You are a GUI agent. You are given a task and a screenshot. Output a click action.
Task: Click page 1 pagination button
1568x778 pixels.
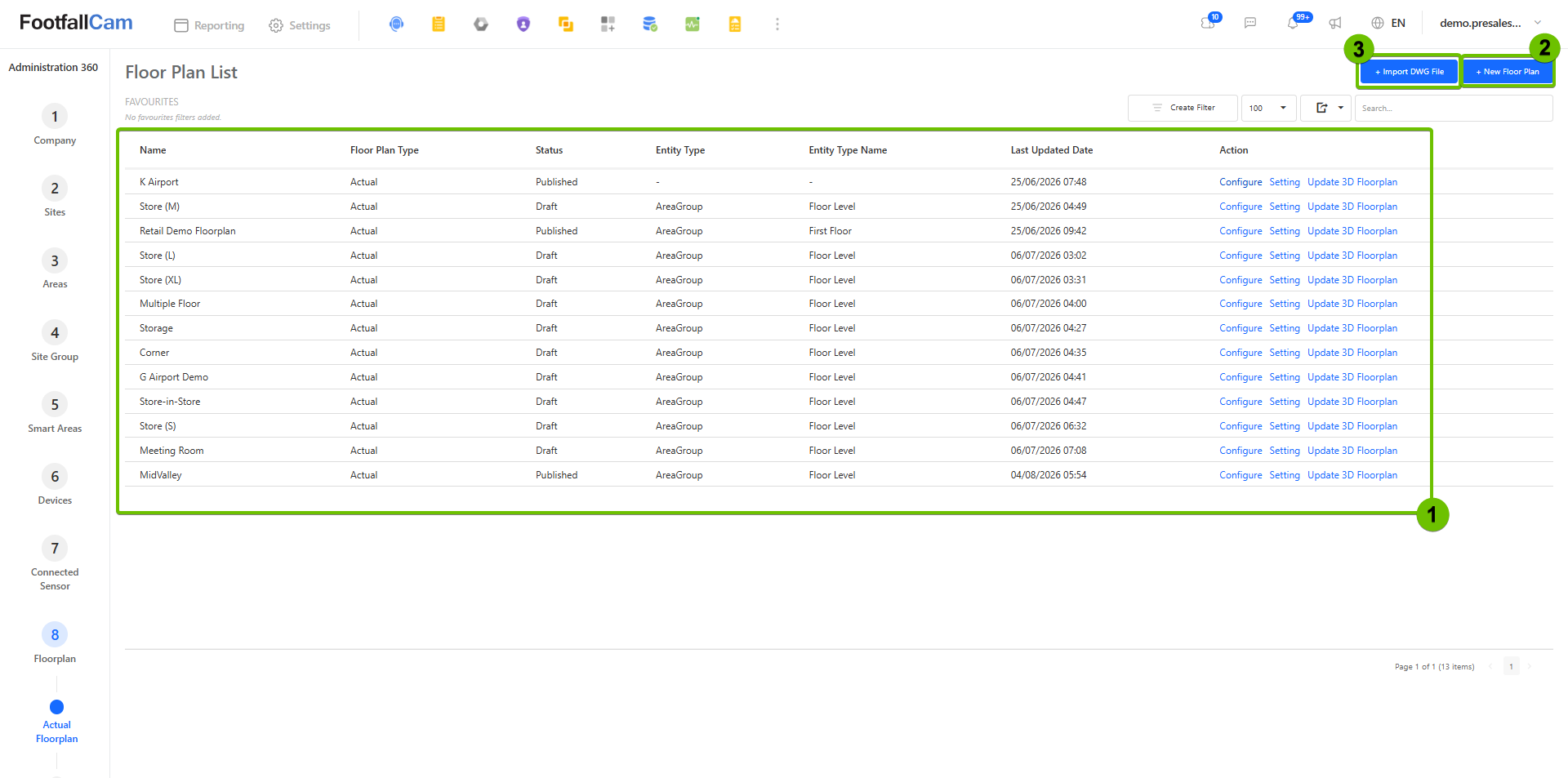[x=1511, y=667]
